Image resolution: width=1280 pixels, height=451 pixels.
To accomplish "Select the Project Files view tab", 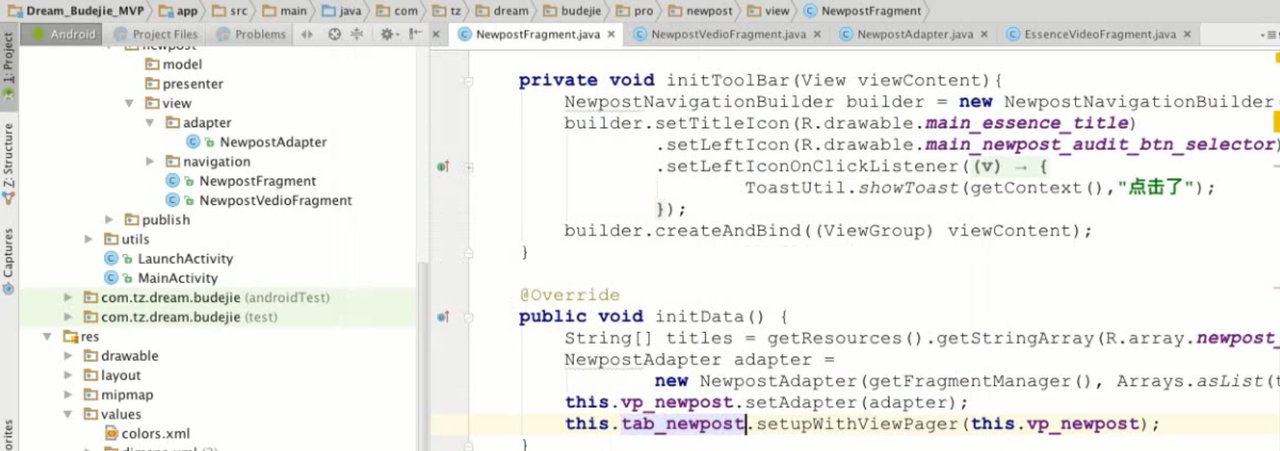I will coord(155,34).
